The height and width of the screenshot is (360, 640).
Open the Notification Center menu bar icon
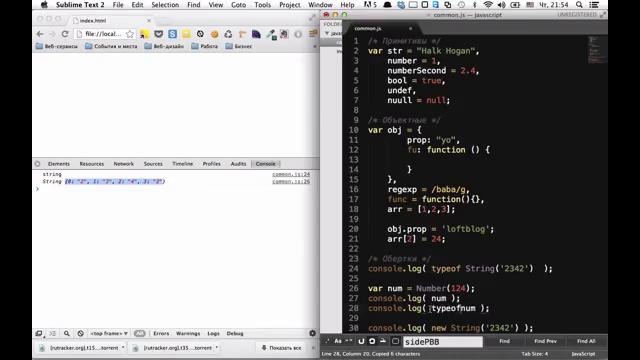click(x=594, y=5)
